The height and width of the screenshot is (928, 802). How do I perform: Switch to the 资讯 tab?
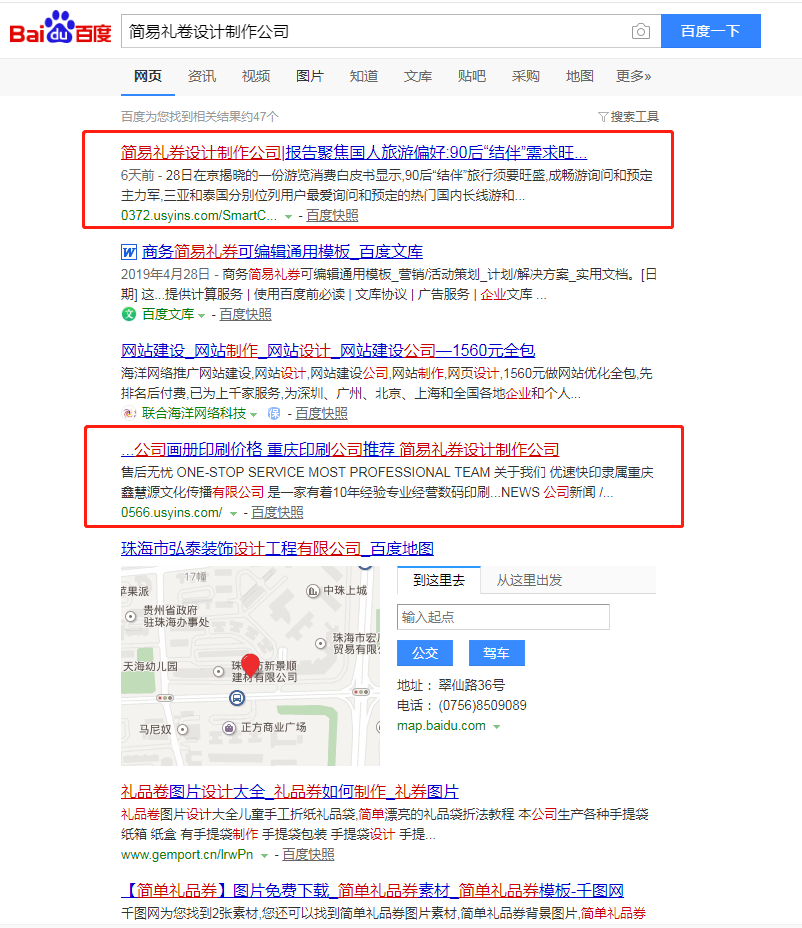[x=202, y=76]
